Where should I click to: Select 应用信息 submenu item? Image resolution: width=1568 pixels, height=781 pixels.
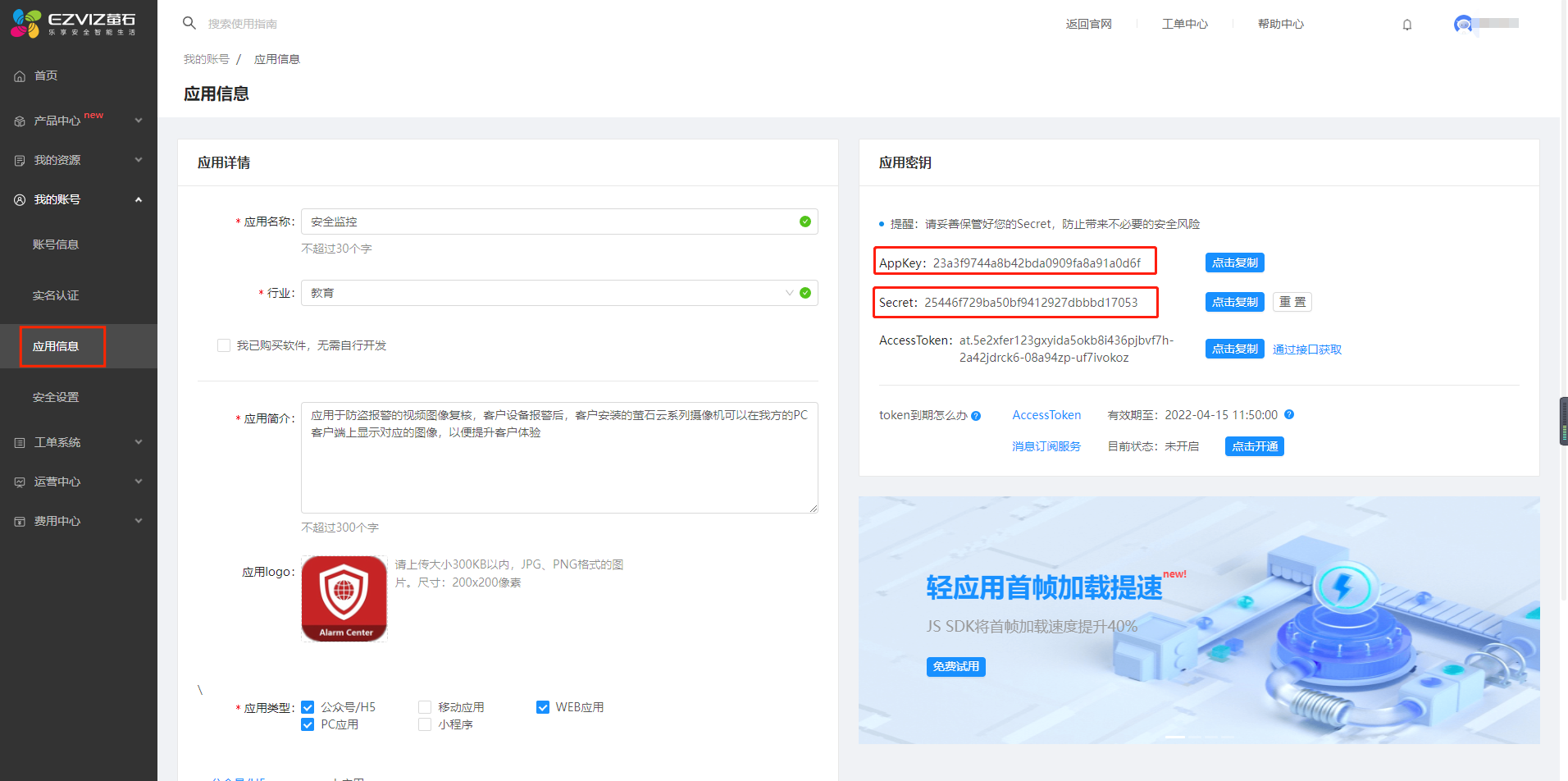click(x=56, y=346)
